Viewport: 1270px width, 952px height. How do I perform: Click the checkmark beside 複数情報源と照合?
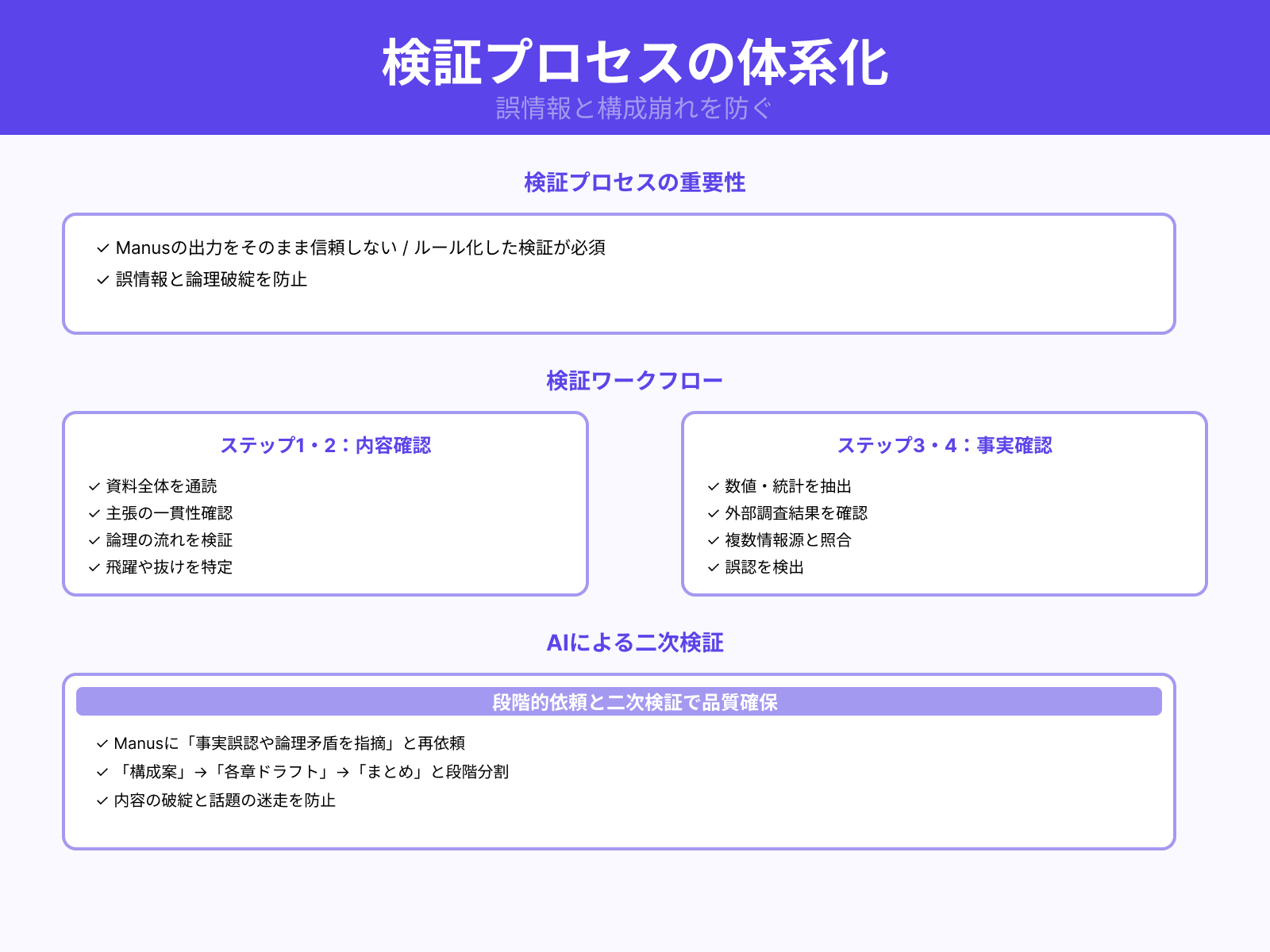710,540
